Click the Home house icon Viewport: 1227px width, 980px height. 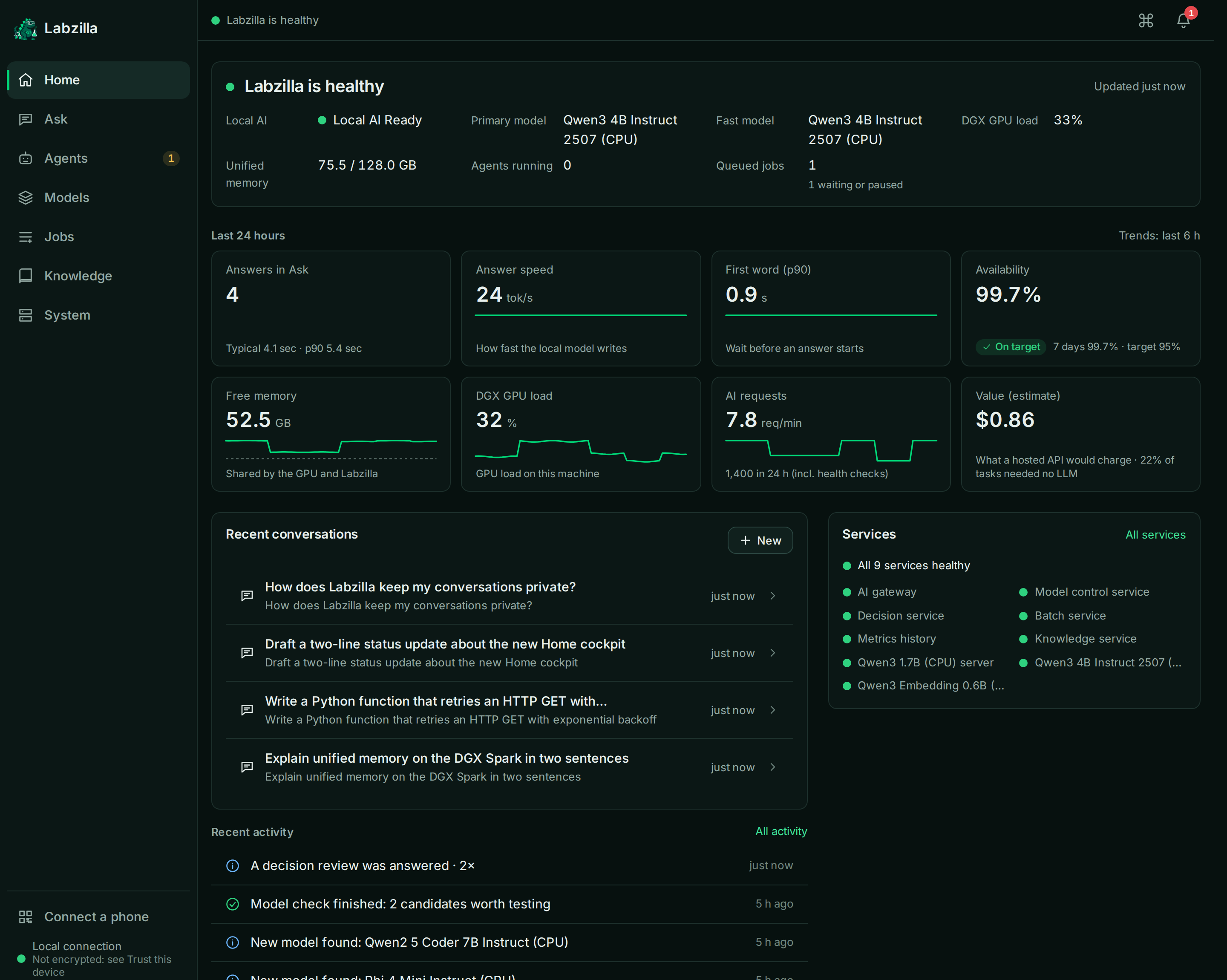pyautogui.click(x=26, y=80)
